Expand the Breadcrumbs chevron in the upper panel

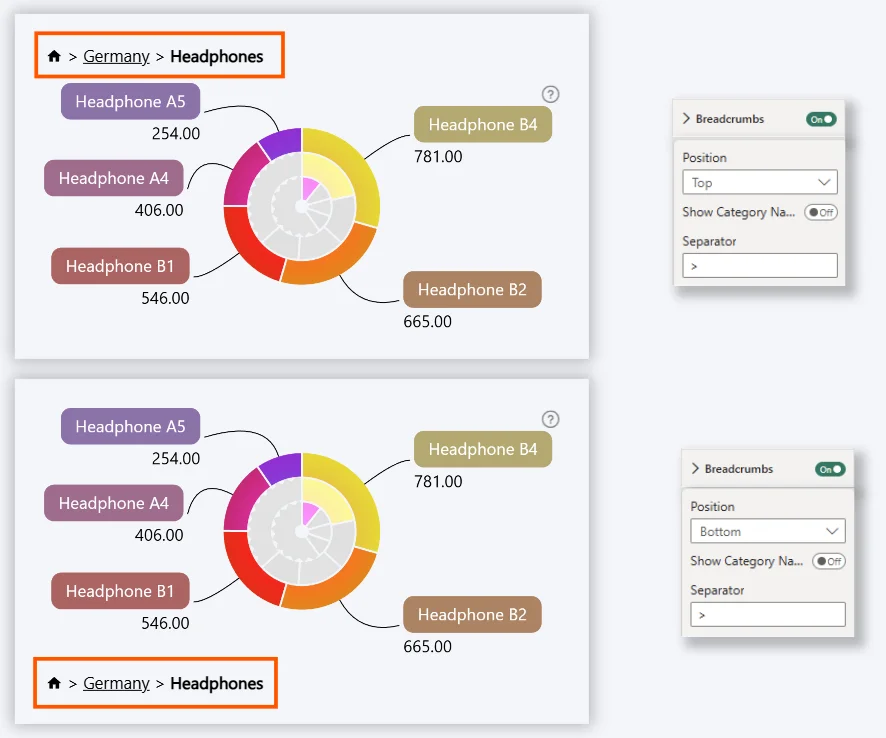(687, 119)
